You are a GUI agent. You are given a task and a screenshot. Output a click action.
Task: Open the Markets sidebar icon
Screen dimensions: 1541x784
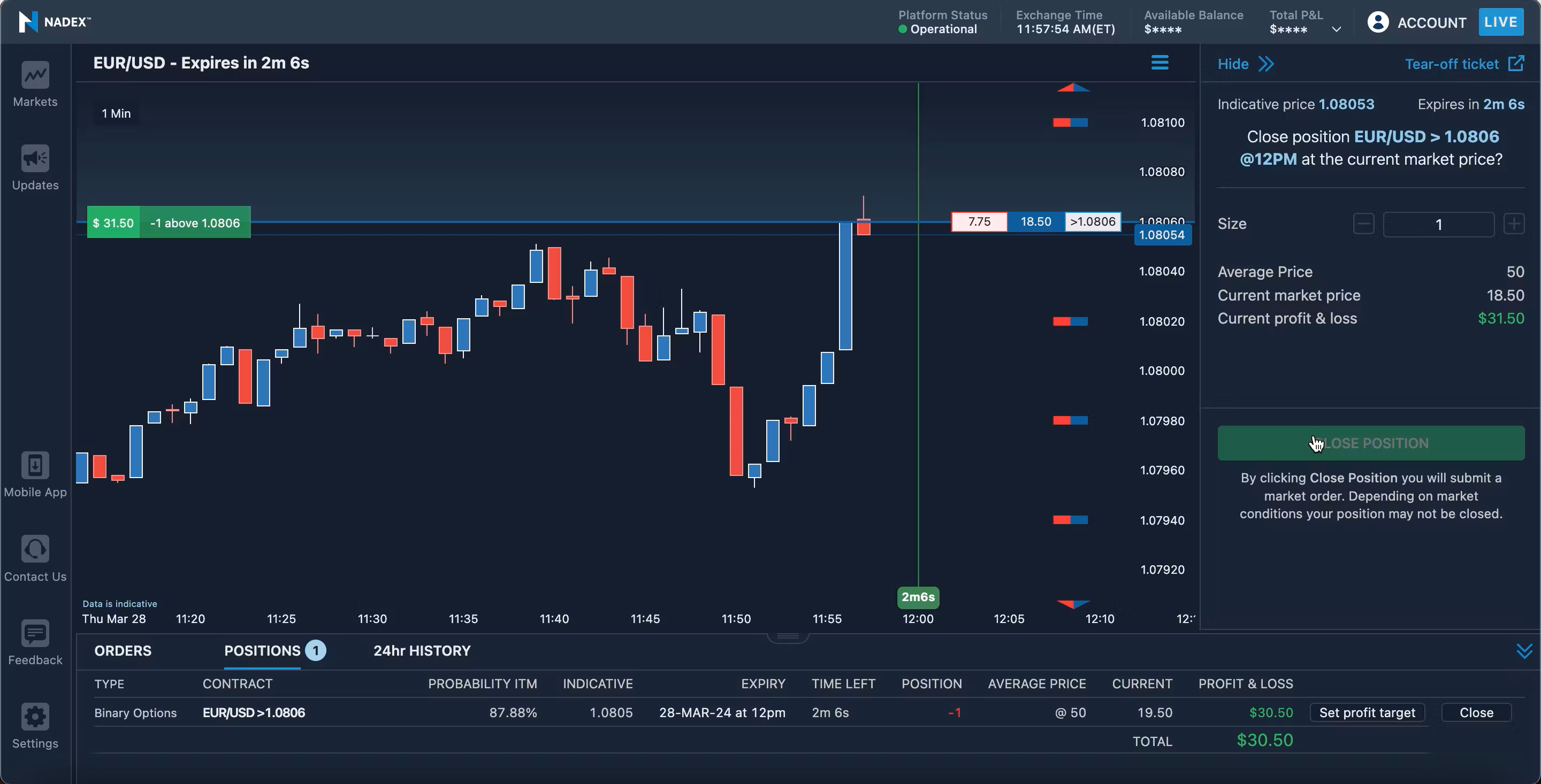click(x=35, y=75)
